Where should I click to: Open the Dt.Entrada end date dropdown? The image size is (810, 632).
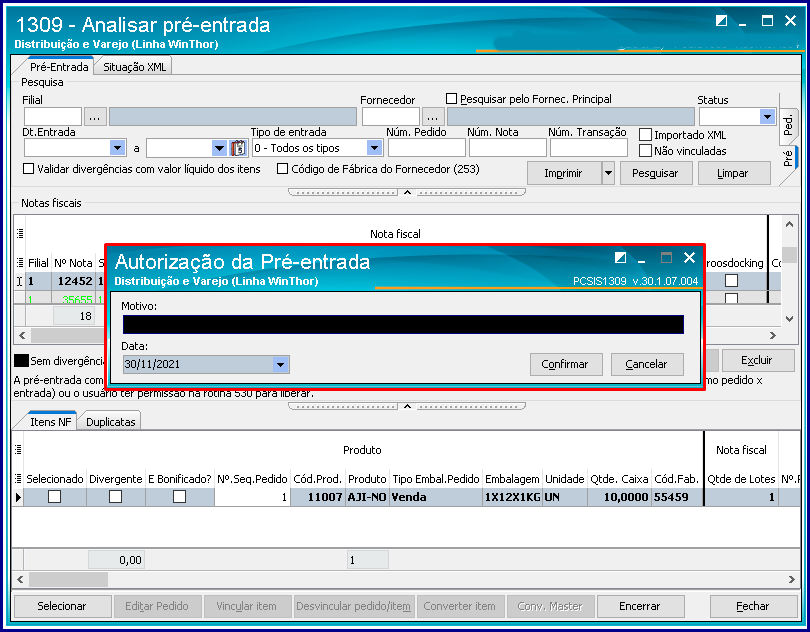tap(220, 148)
